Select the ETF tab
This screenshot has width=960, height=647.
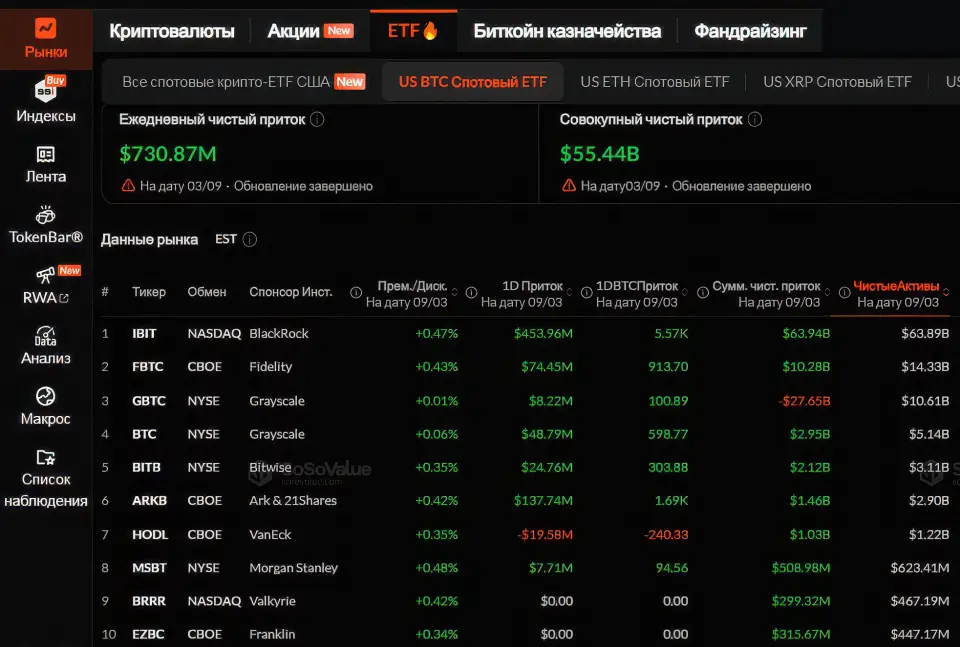click(413, 31)
